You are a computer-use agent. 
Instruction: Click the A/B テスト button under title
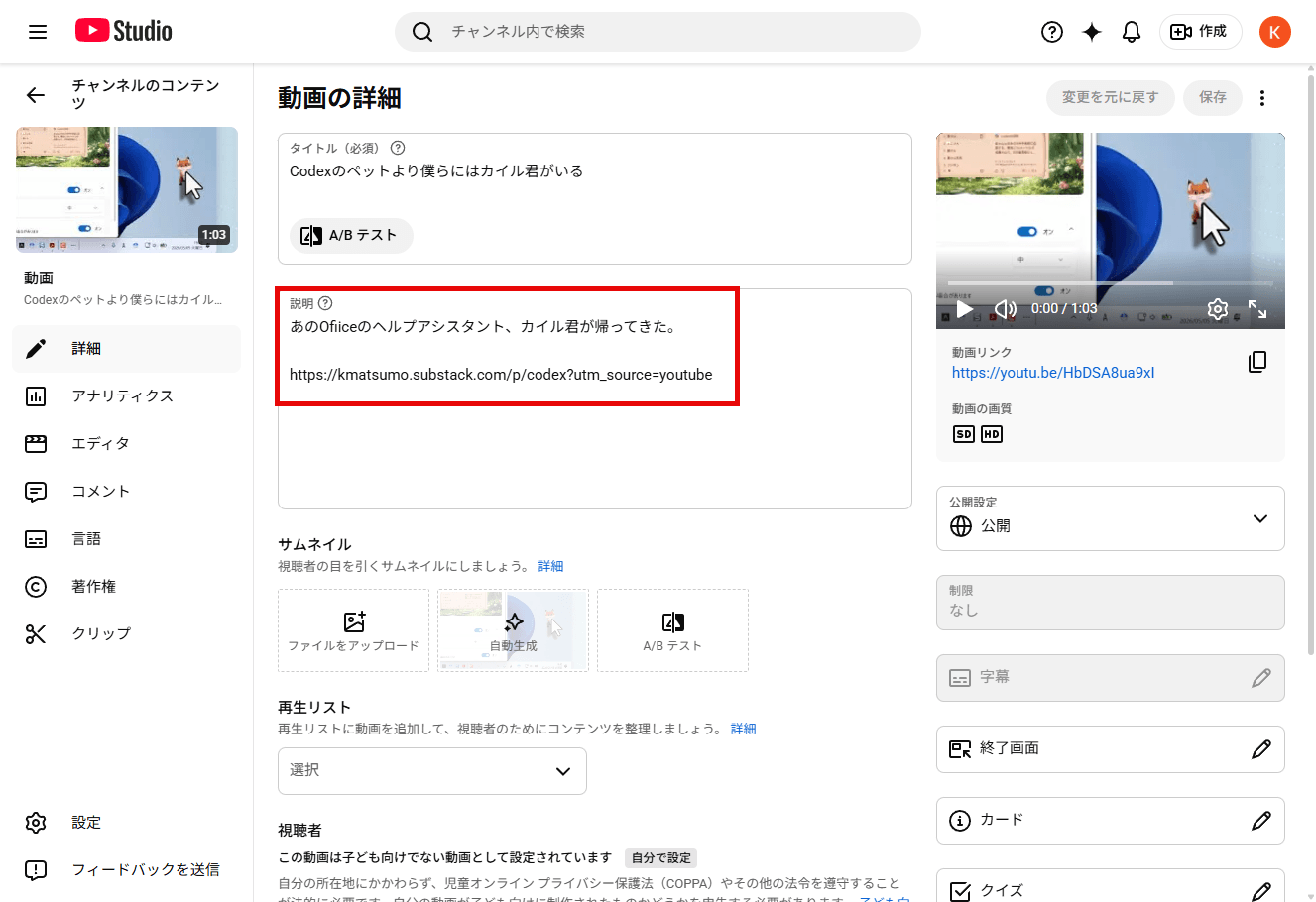[x=351, y=236]
